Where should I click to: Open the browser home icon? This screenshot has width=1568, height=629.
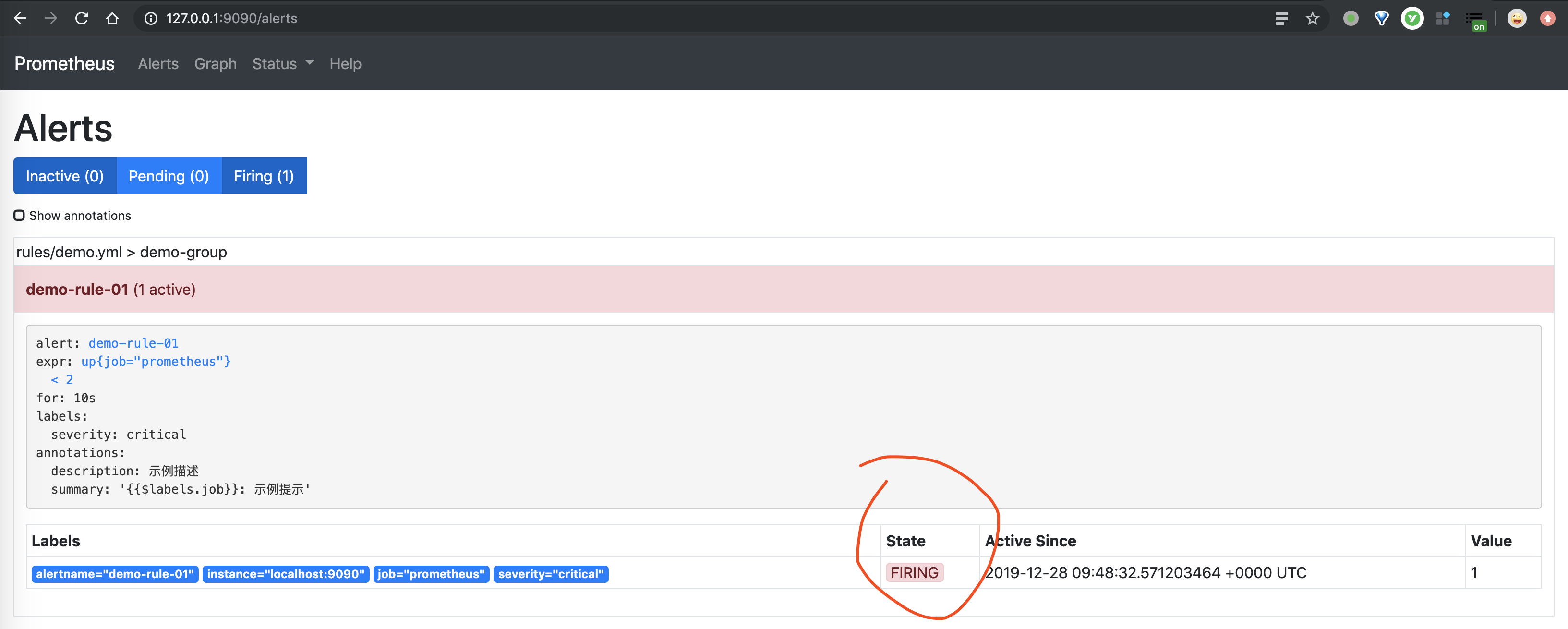tap(112, 18)
